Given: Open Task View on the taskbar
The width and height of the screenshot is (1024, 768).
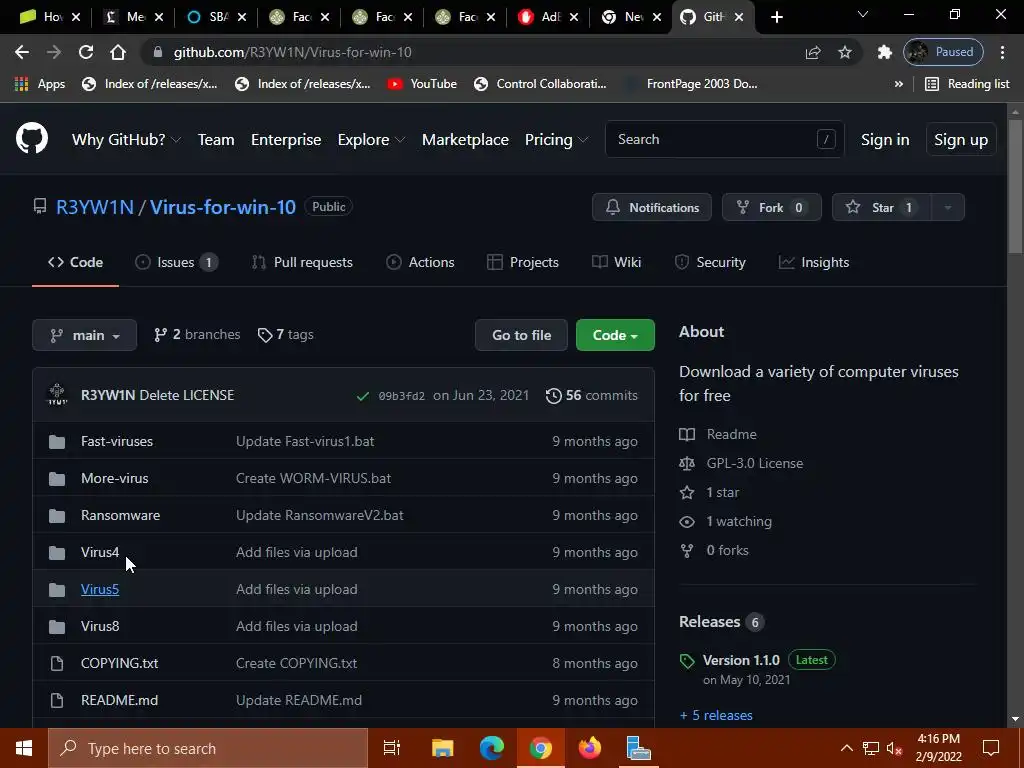Looking at the screenshot, I should click(392, 748).
